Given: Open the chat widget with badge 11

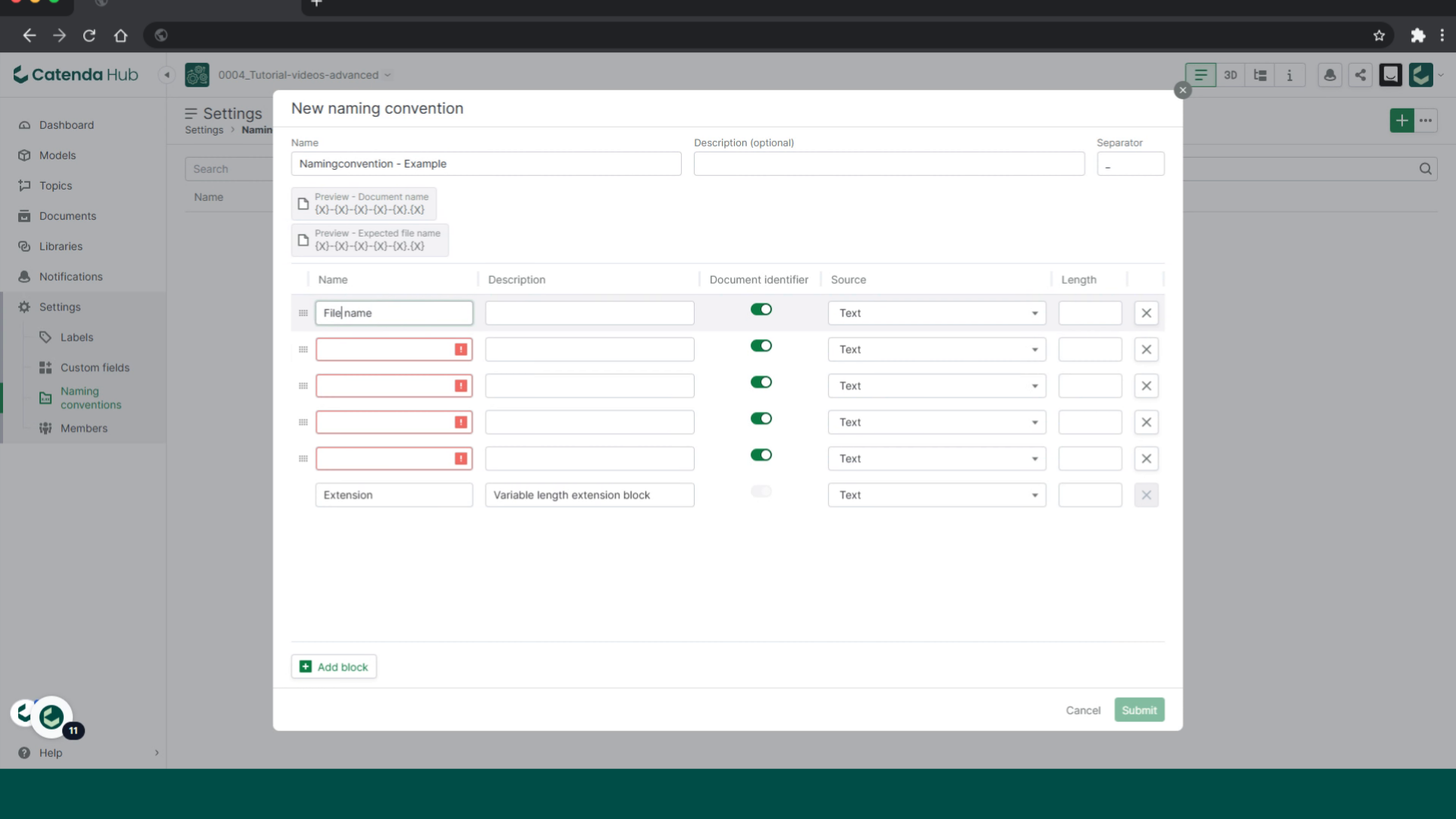Looking at the screenshot, I should coord(52,717).
